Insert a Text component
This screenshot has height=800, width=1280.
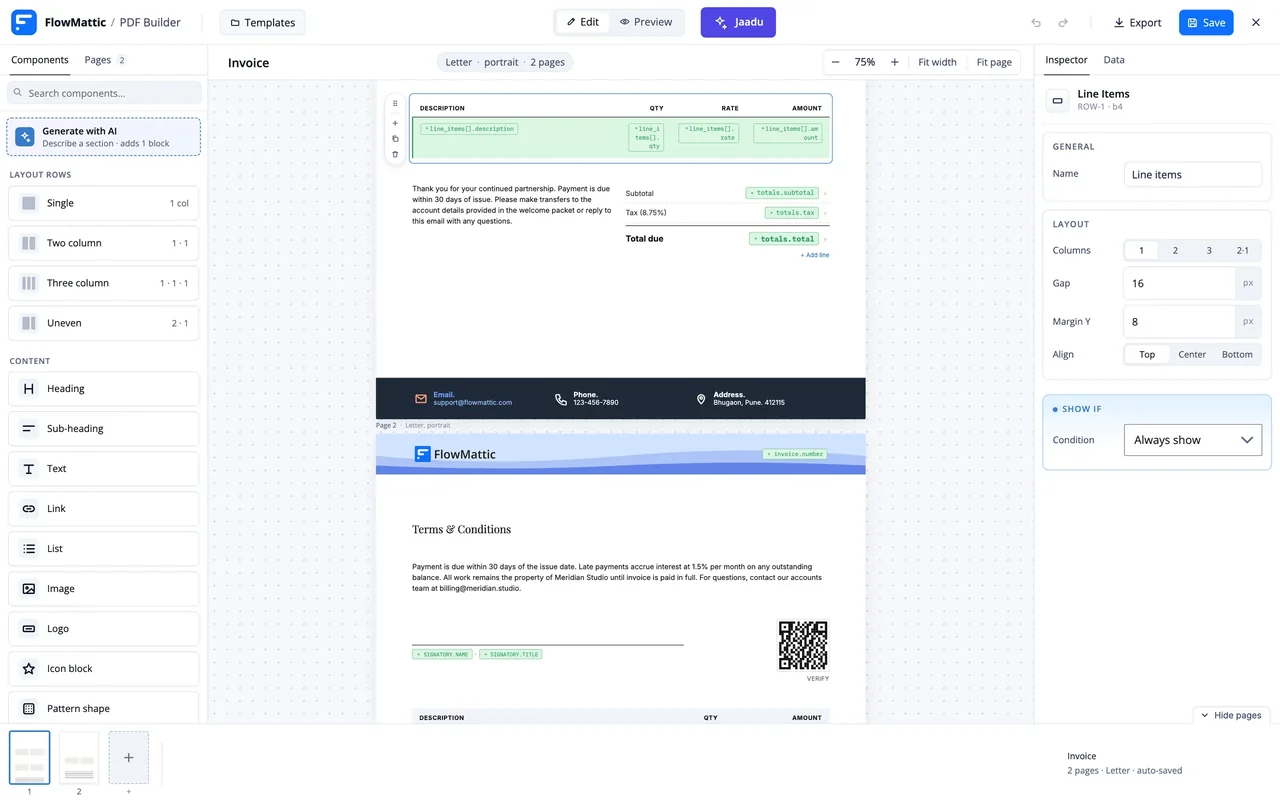pos(103,469)
